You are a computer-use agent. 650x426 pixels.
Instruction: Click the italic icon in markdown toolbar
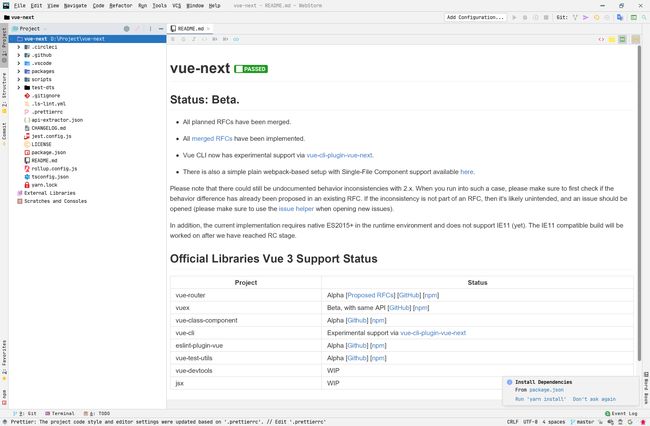tap(194, 39)
